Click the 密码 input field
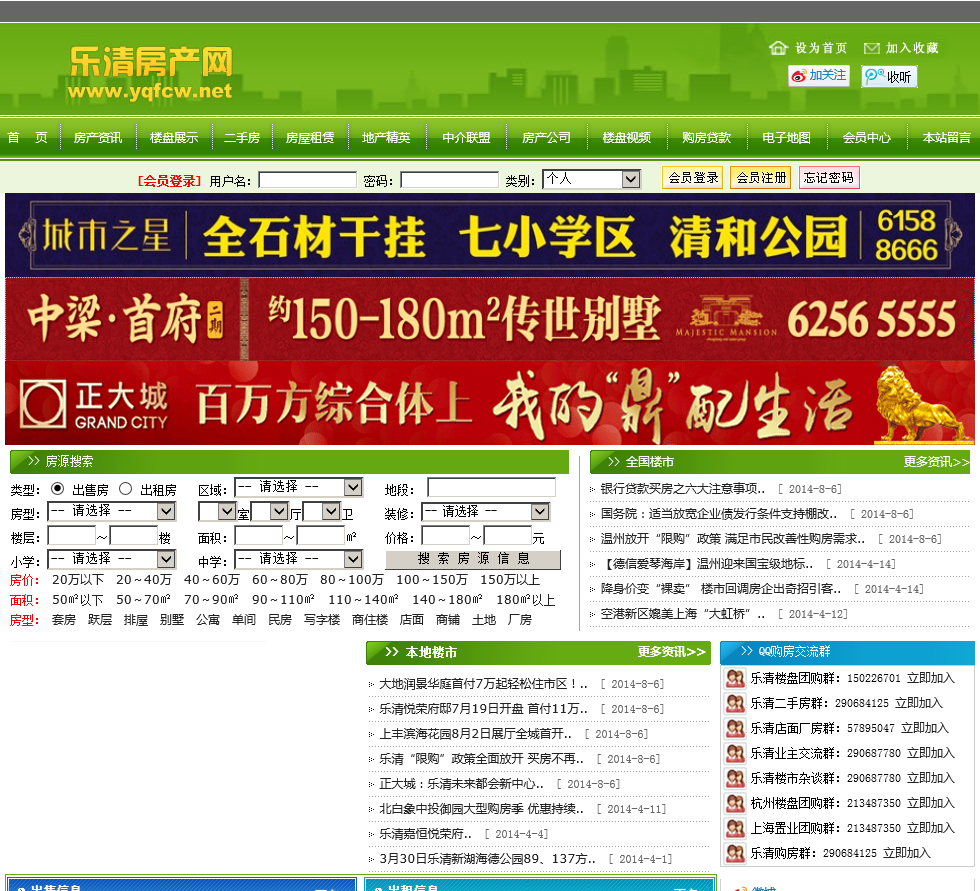Viewport: 980px width, 891px height. click(449, 181)
